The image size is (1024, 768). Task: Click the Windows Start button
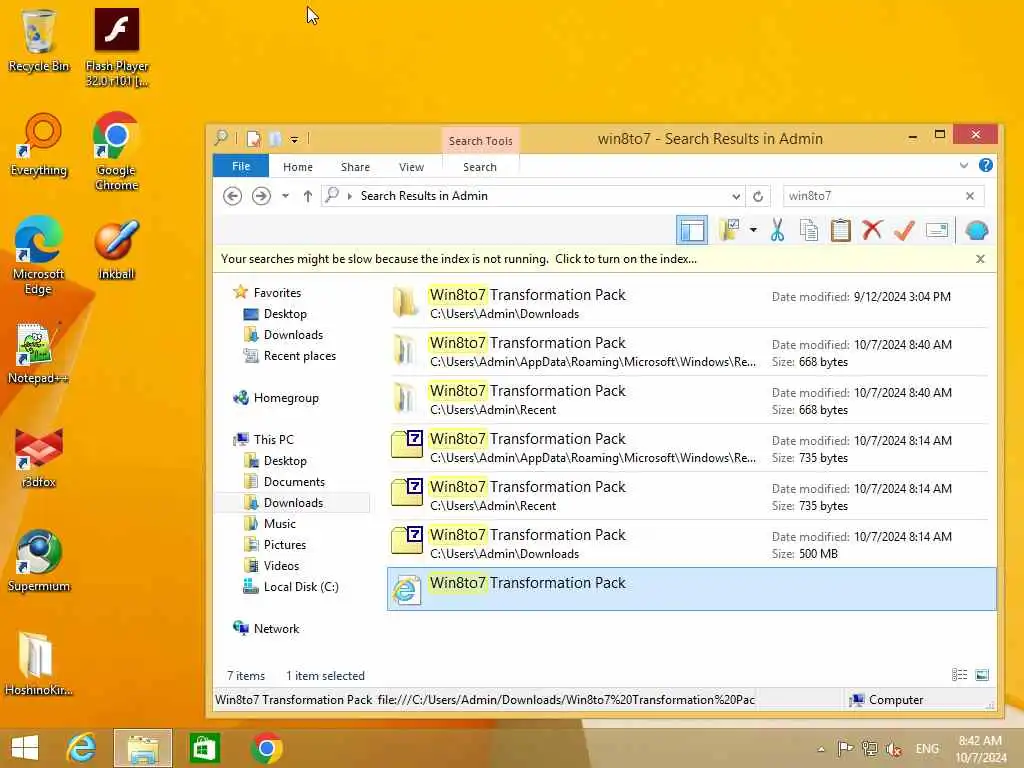25,748
